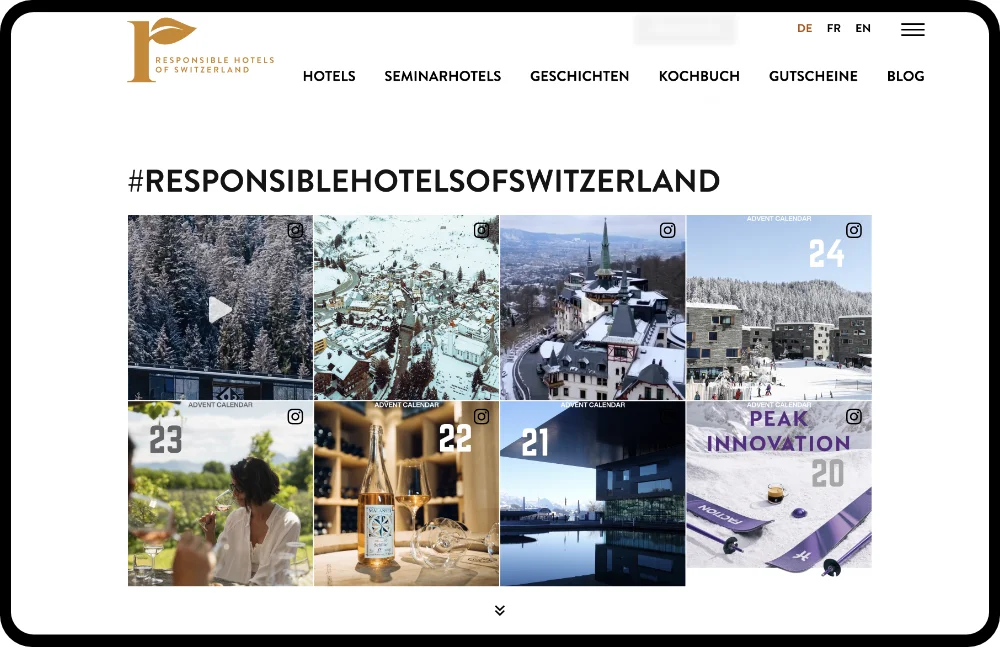Click Instagram icon on wine bottle post

point(482,417)
